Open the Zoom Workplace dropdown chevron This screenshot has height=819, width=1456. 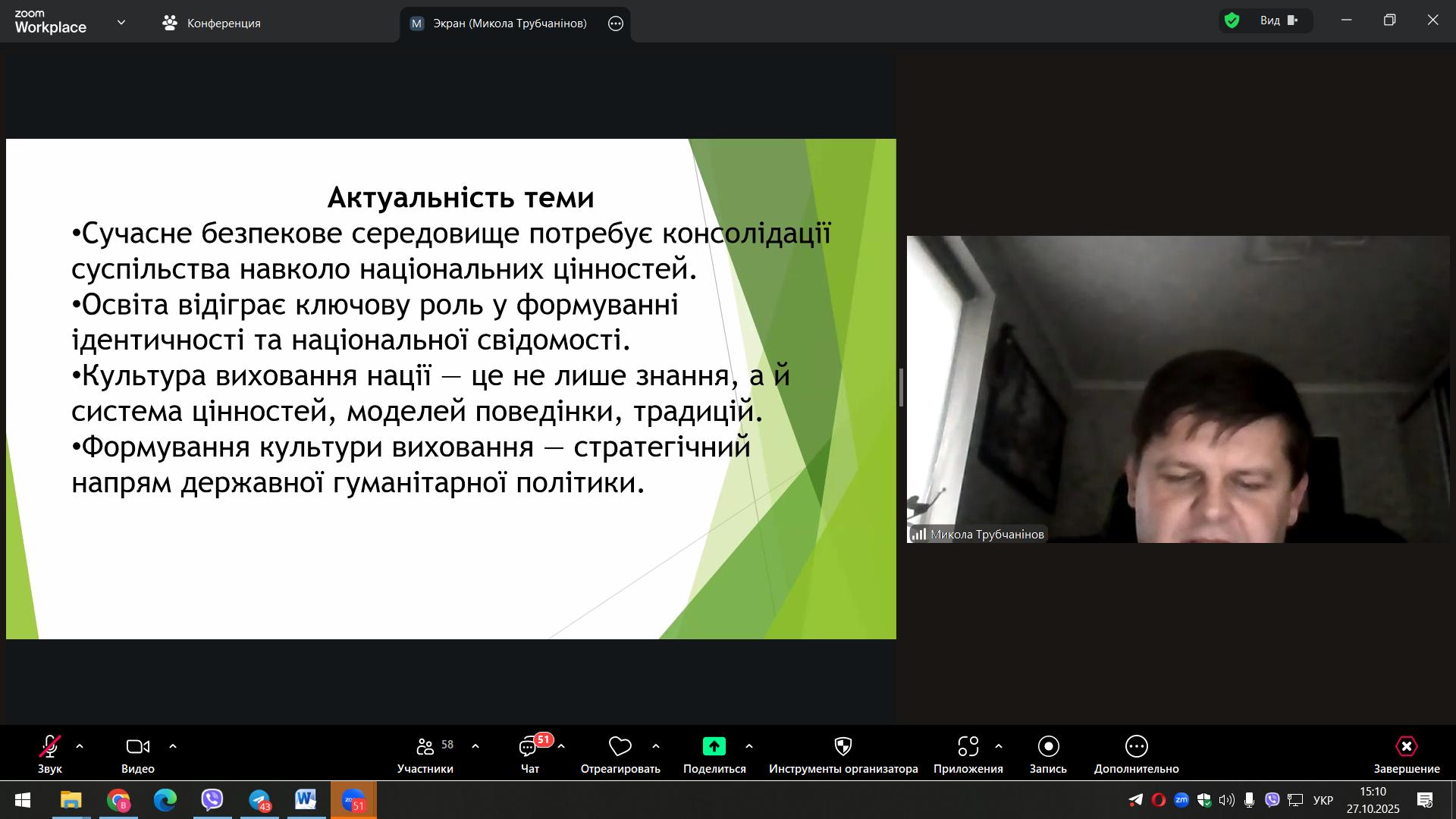pos(121,23)
